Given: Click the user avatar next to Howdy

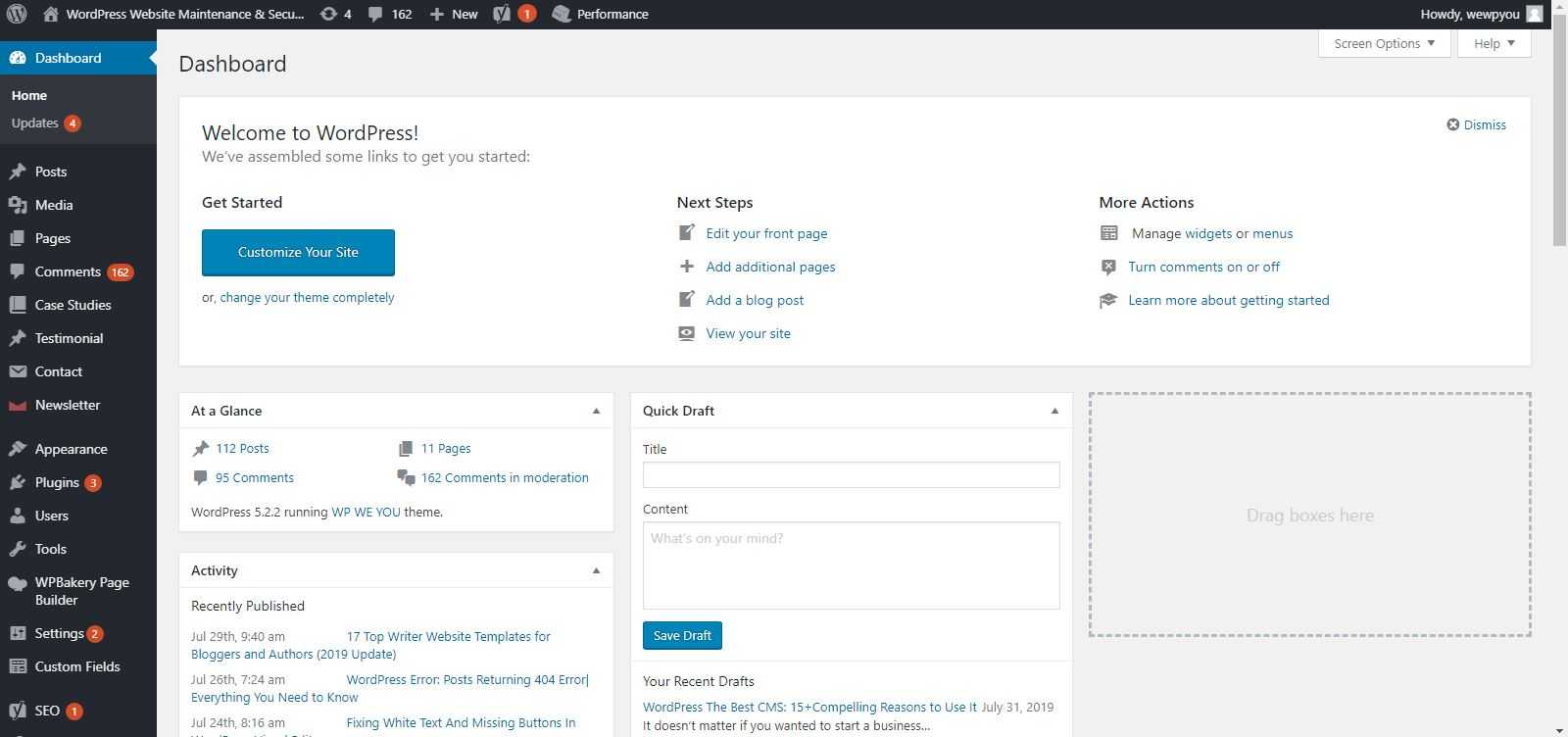Looking at the screenshot, I should click(1535, 14).
